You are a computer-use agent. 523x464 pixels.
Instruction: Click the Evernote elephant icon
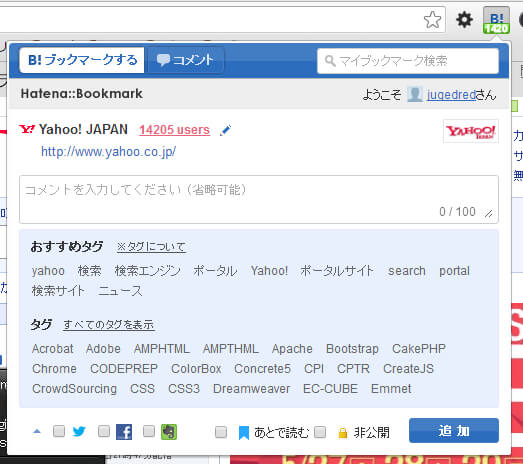coord(169,432)
